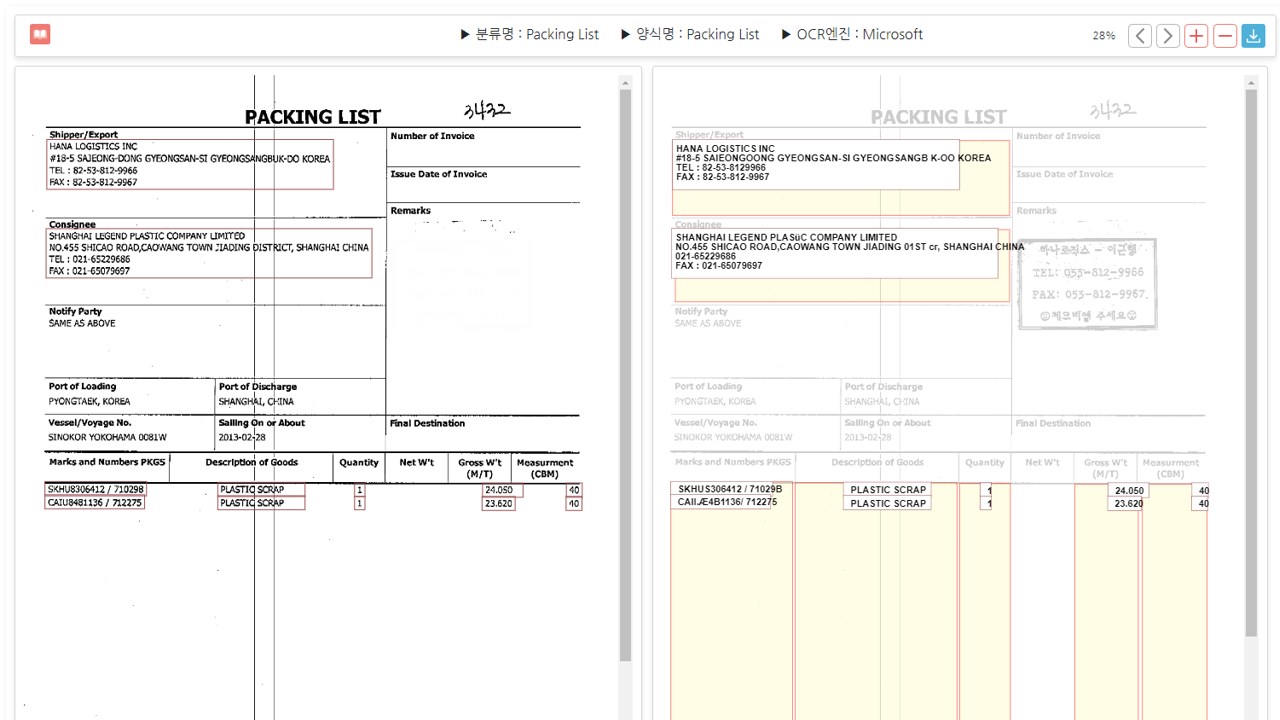Select 23.620 OCR value in right pane
This screenshot has width=1280, height=720.
point(1125,504)
